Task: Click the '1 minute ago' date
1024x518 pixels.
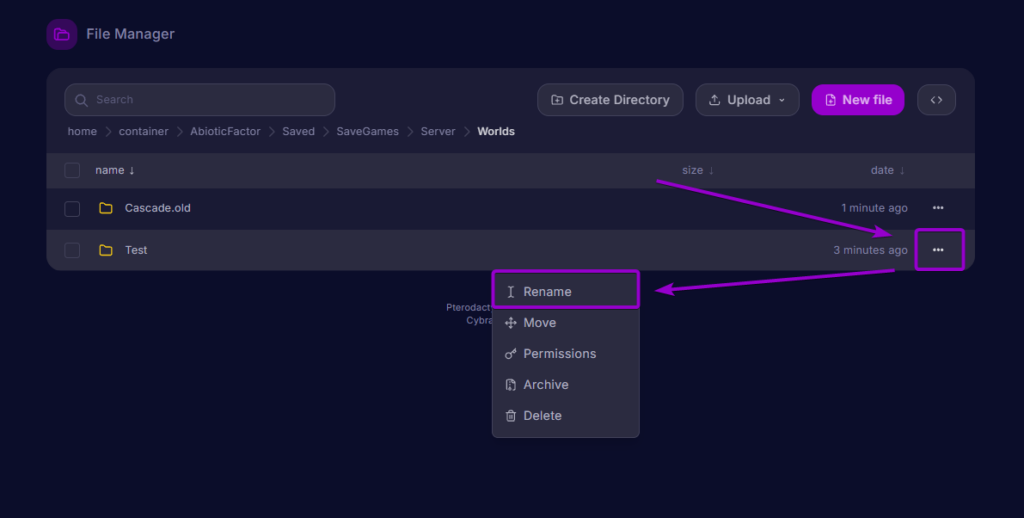Action: 874,208
